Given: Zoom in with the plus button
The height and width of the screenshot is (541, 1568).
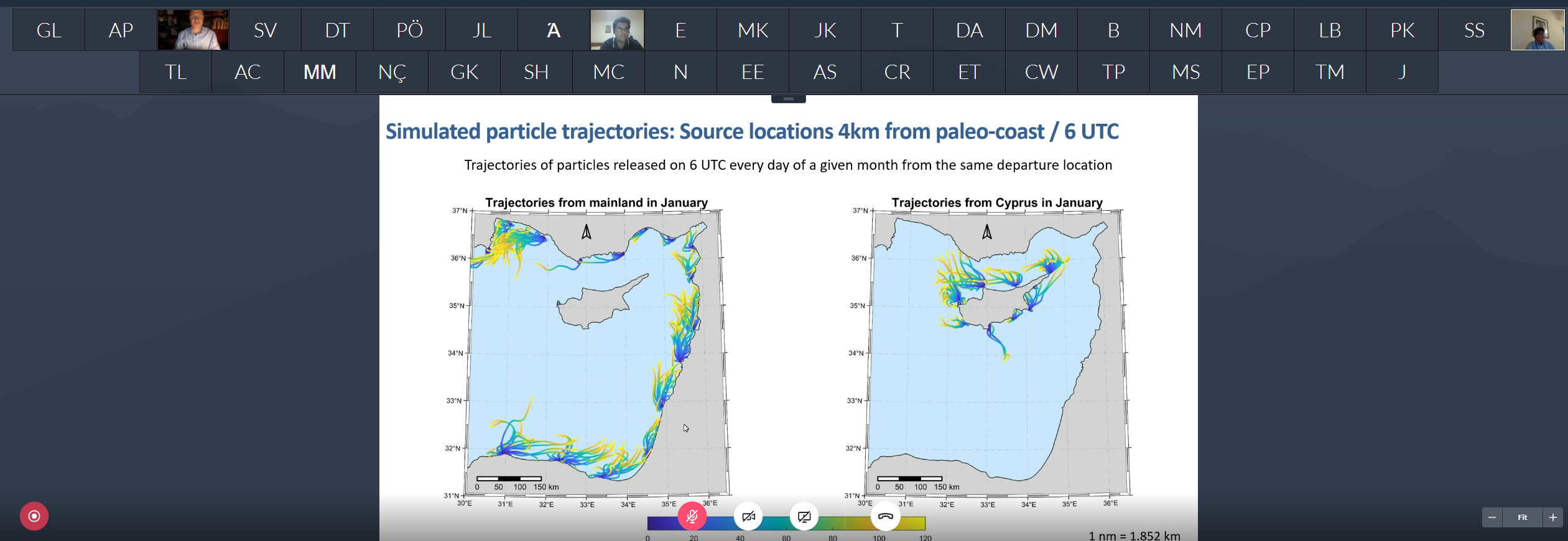Looking at the screenshot, I should point(1552,517).
